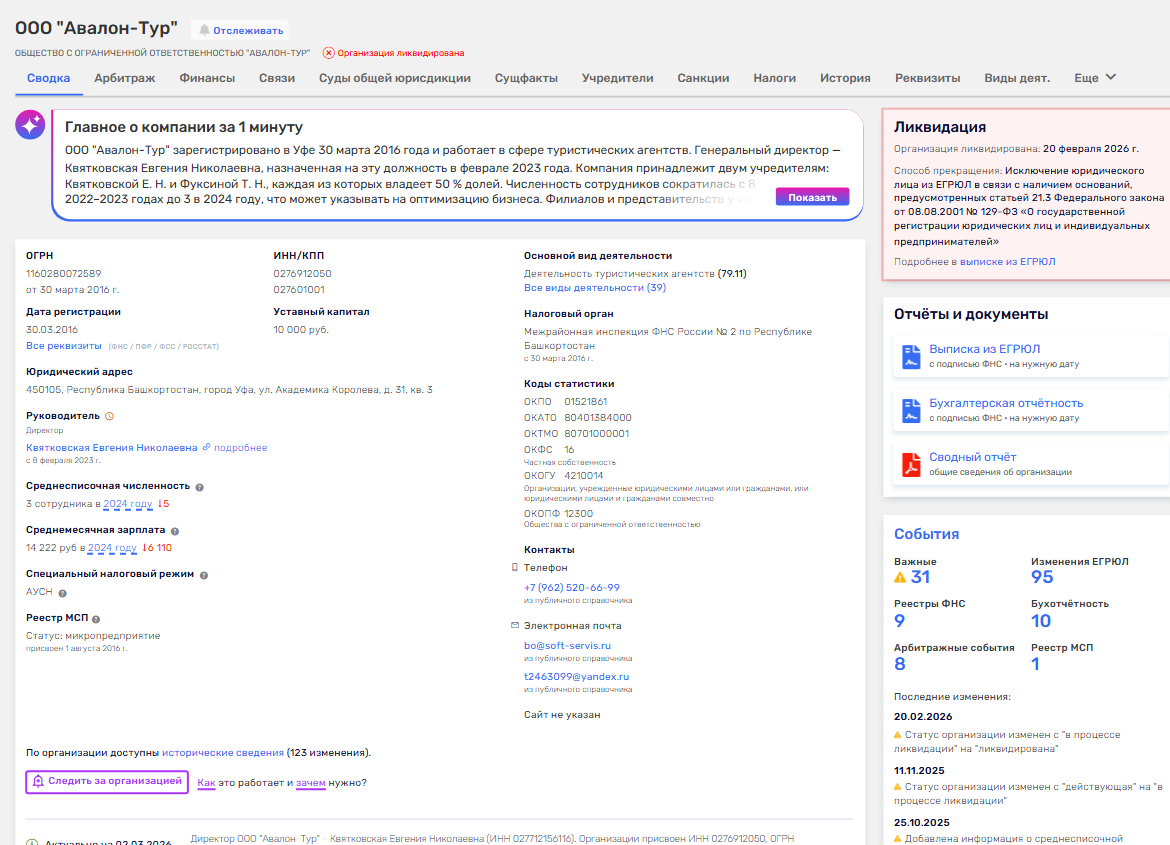This screenshot has height=845, width=1170.
Task: Open the Финансы tab
Action: pyautogui.click(x=207, y=78)
